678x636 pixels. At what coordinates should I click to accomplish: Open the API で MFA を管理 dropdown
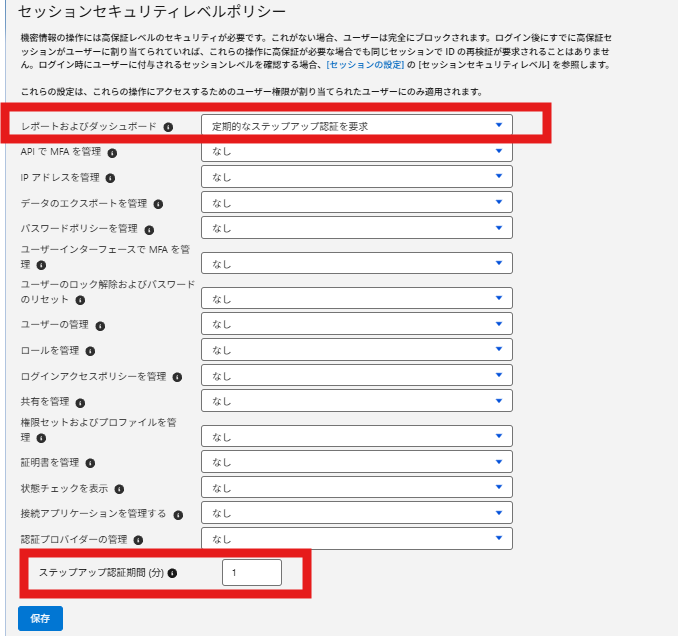coord(357,151)
